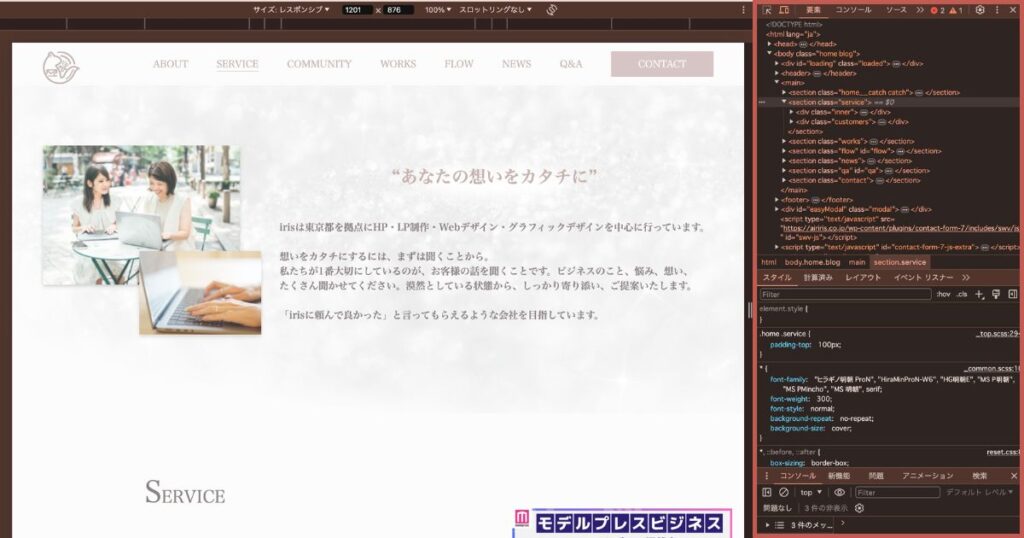Screen dimensions: 1024x538
Task: Toggle the .cls classes button
Action: (962, 294)
